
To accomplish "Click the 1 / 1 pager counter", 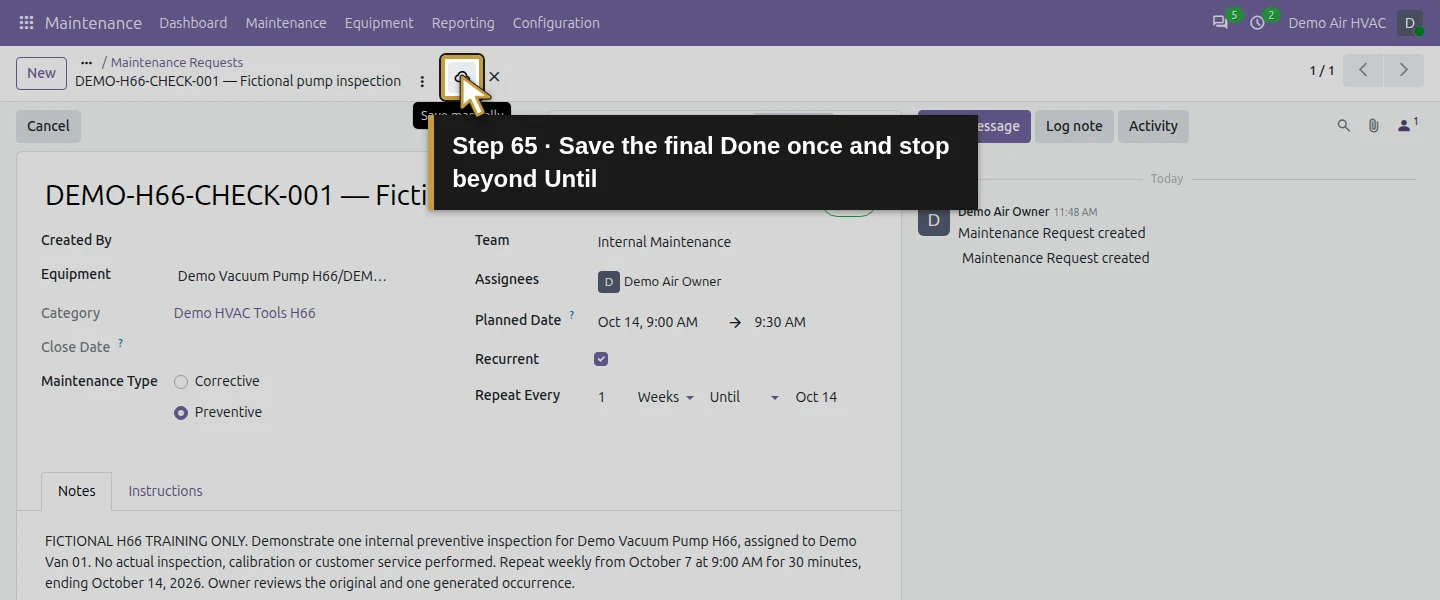I will point(1322,70).
